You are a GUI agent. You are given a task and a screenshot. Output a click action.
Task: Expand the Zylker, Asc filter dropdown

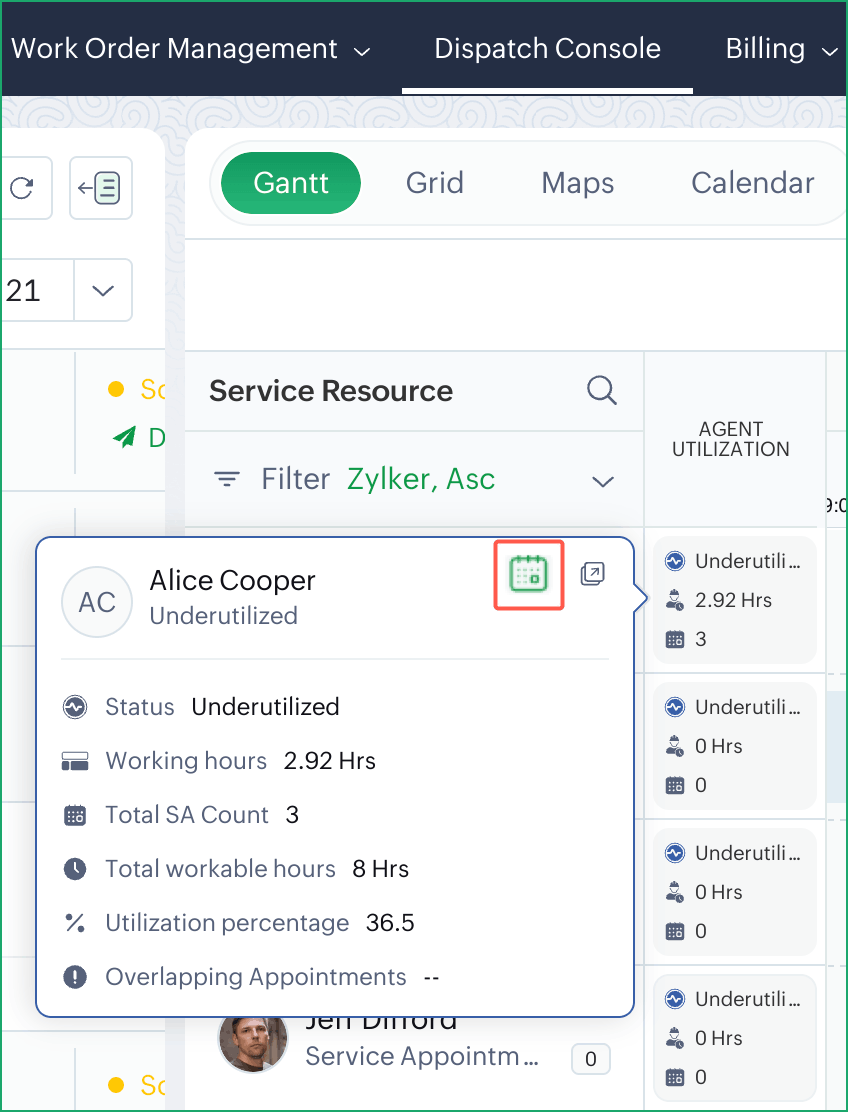tap(602, 481)
